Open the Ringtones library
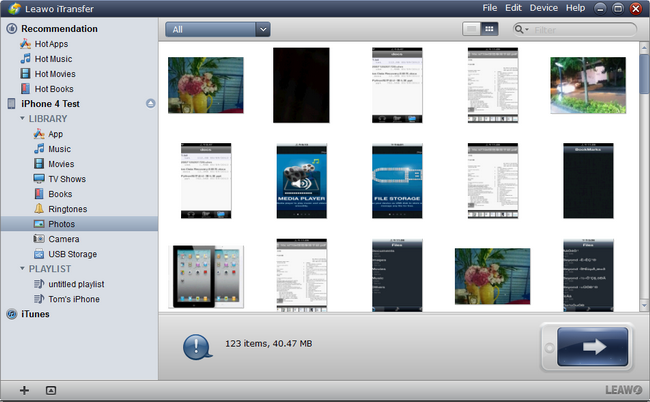 [68, 209]
